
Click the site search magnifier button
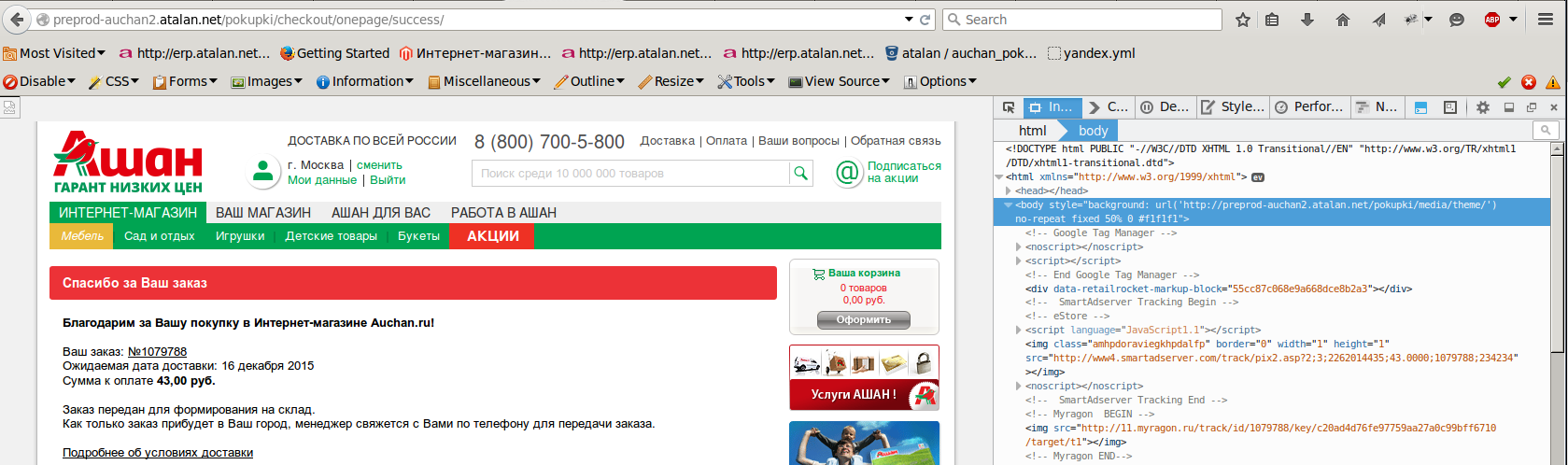click(800, 173)
